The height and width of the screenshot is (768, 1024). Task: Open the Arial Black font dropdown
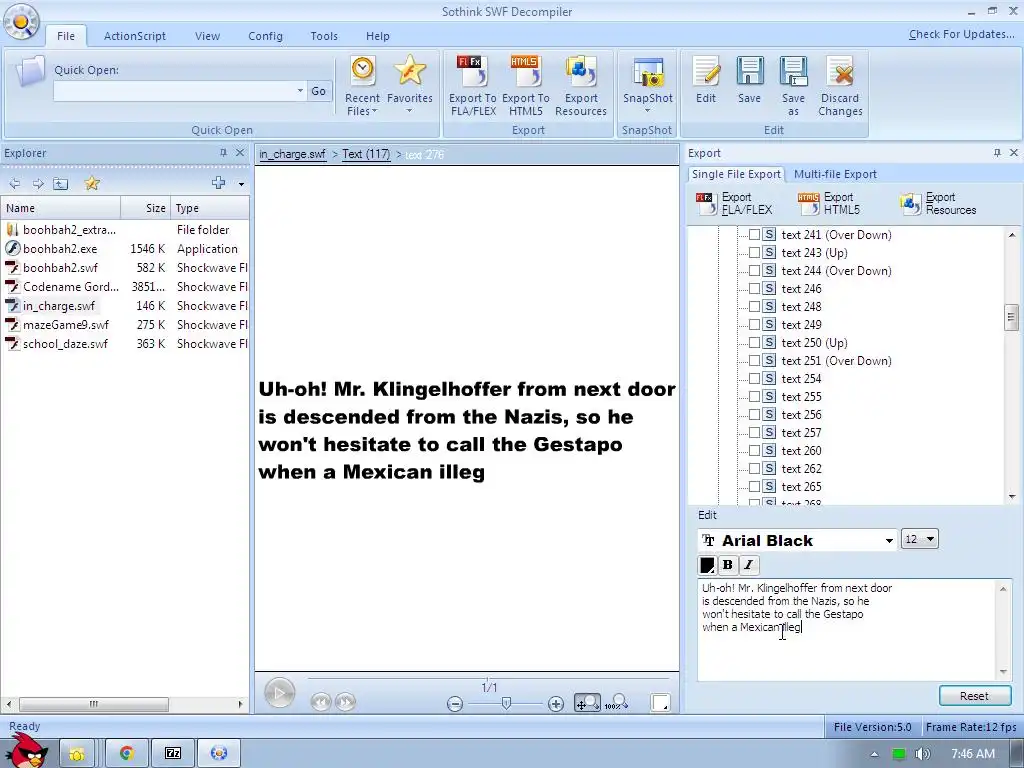889,541
